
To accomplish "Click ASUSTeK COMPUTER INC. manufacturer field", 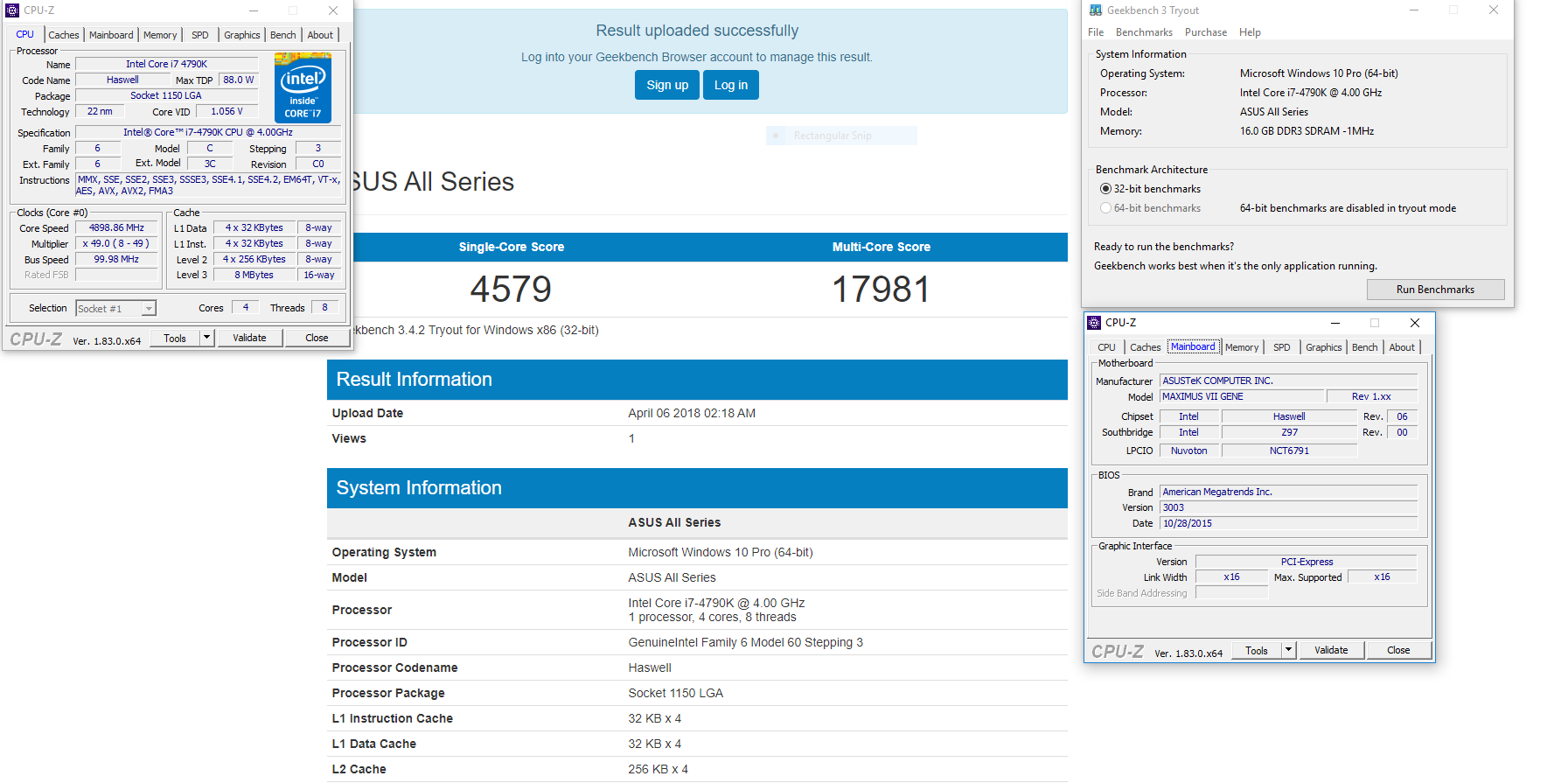I will 1288,381.
